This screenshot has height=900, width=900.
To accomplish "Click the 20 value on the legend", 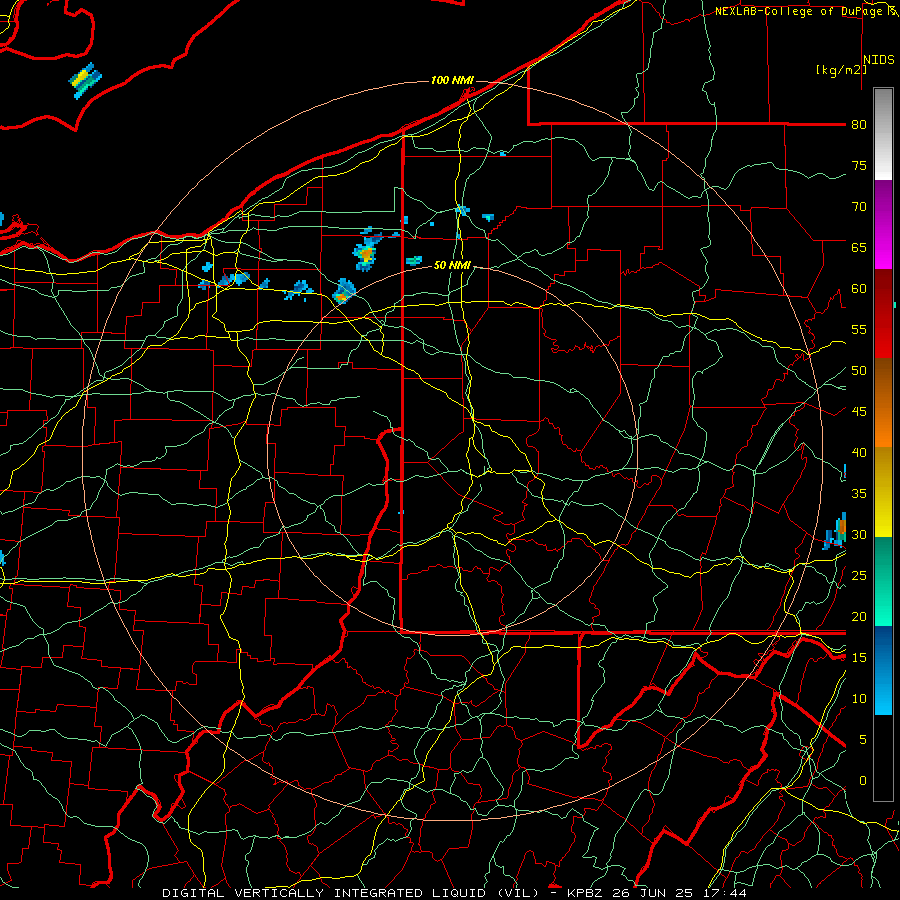I will coord(859,616).
